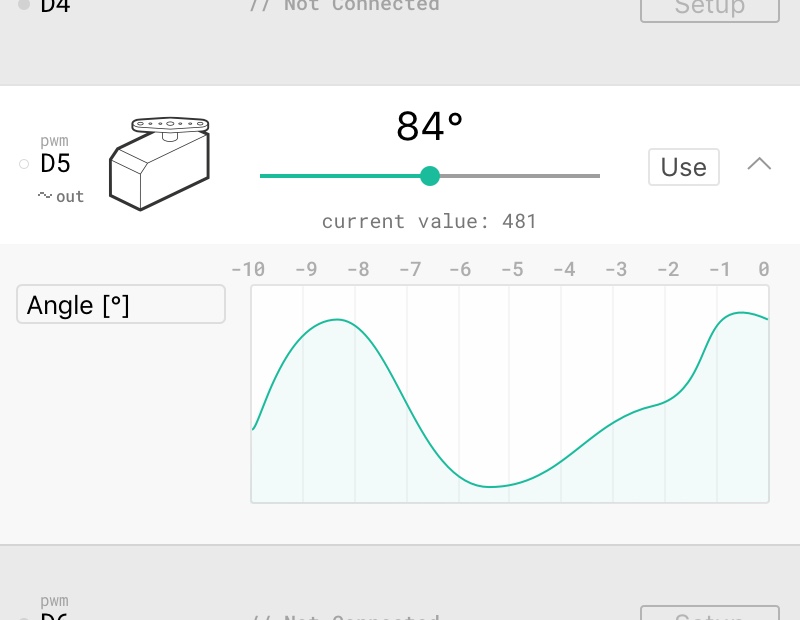The width and height of the screenshot is (800, 620).
Task: Click the D4 status dot
Action: 24,5
